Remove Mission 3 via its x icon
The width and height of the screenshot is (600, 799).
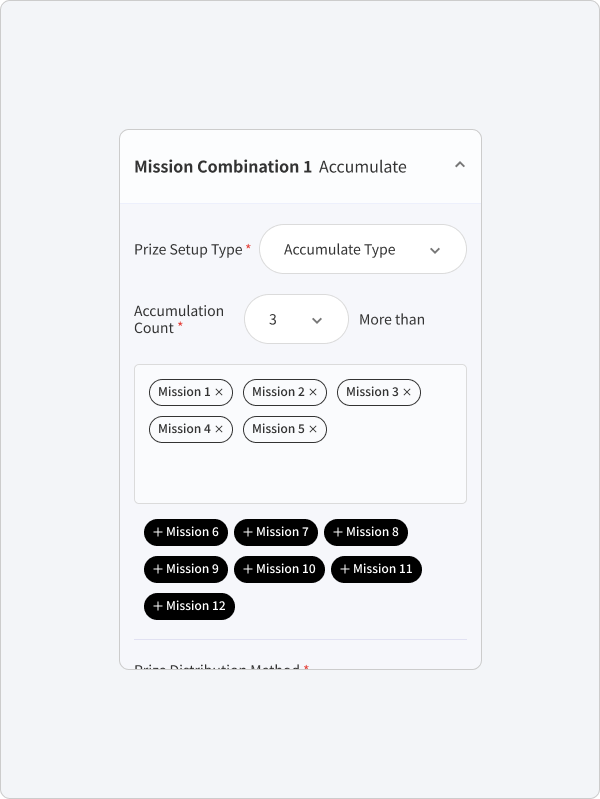coord(407,392)
